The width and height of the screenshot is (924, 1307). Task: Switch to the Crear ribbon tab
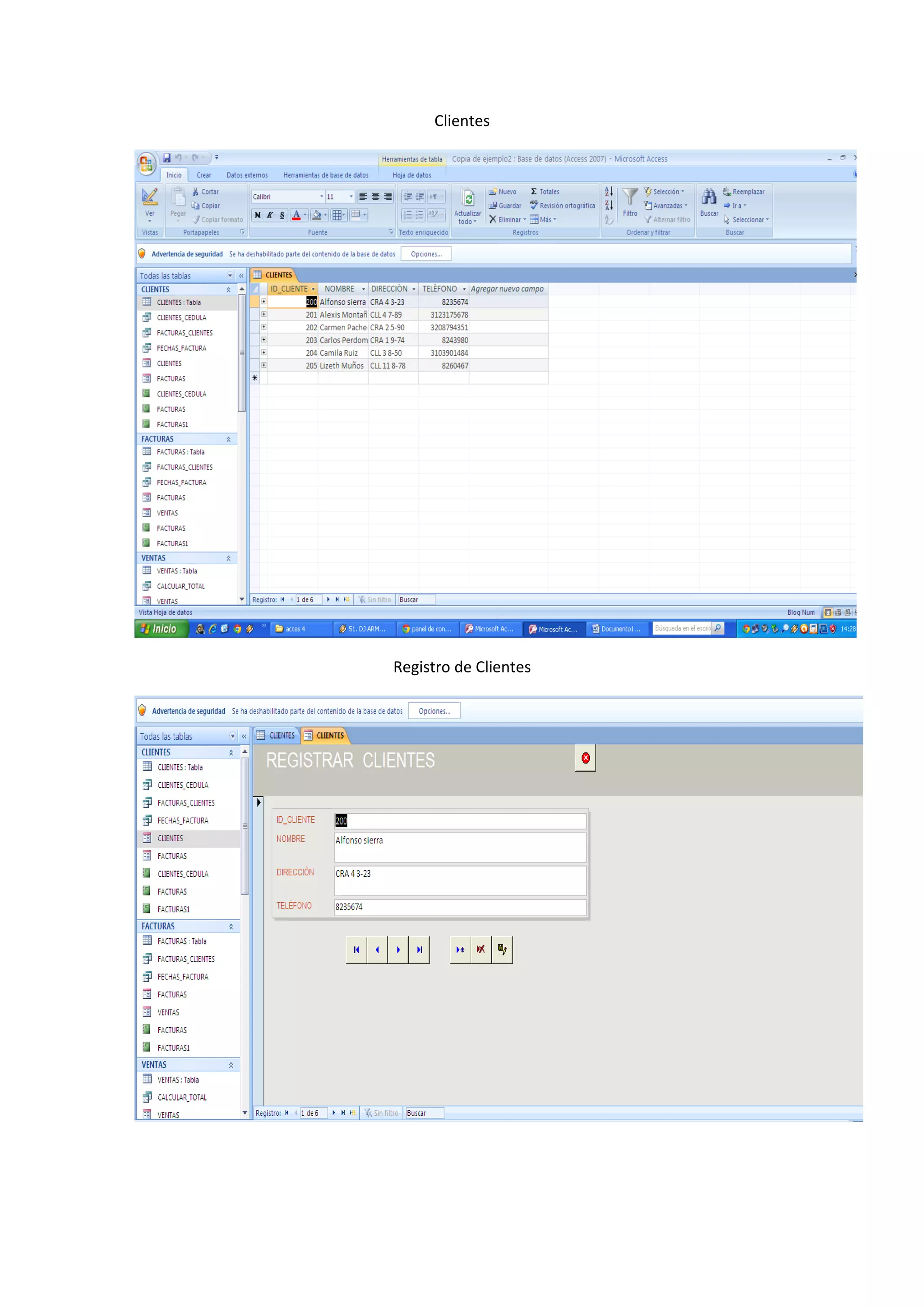click(203, 175)
